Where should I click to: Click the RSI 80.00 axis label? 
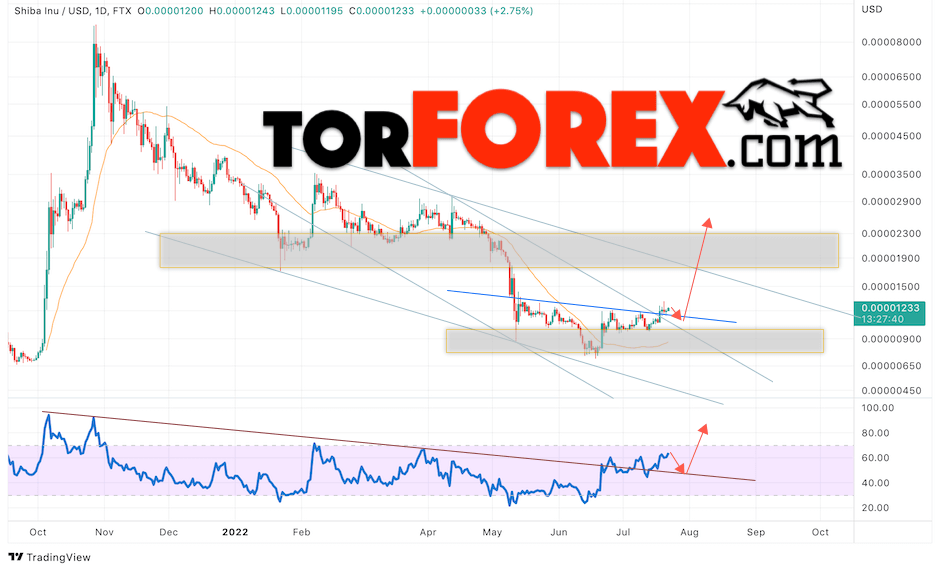tap(876, 433)
